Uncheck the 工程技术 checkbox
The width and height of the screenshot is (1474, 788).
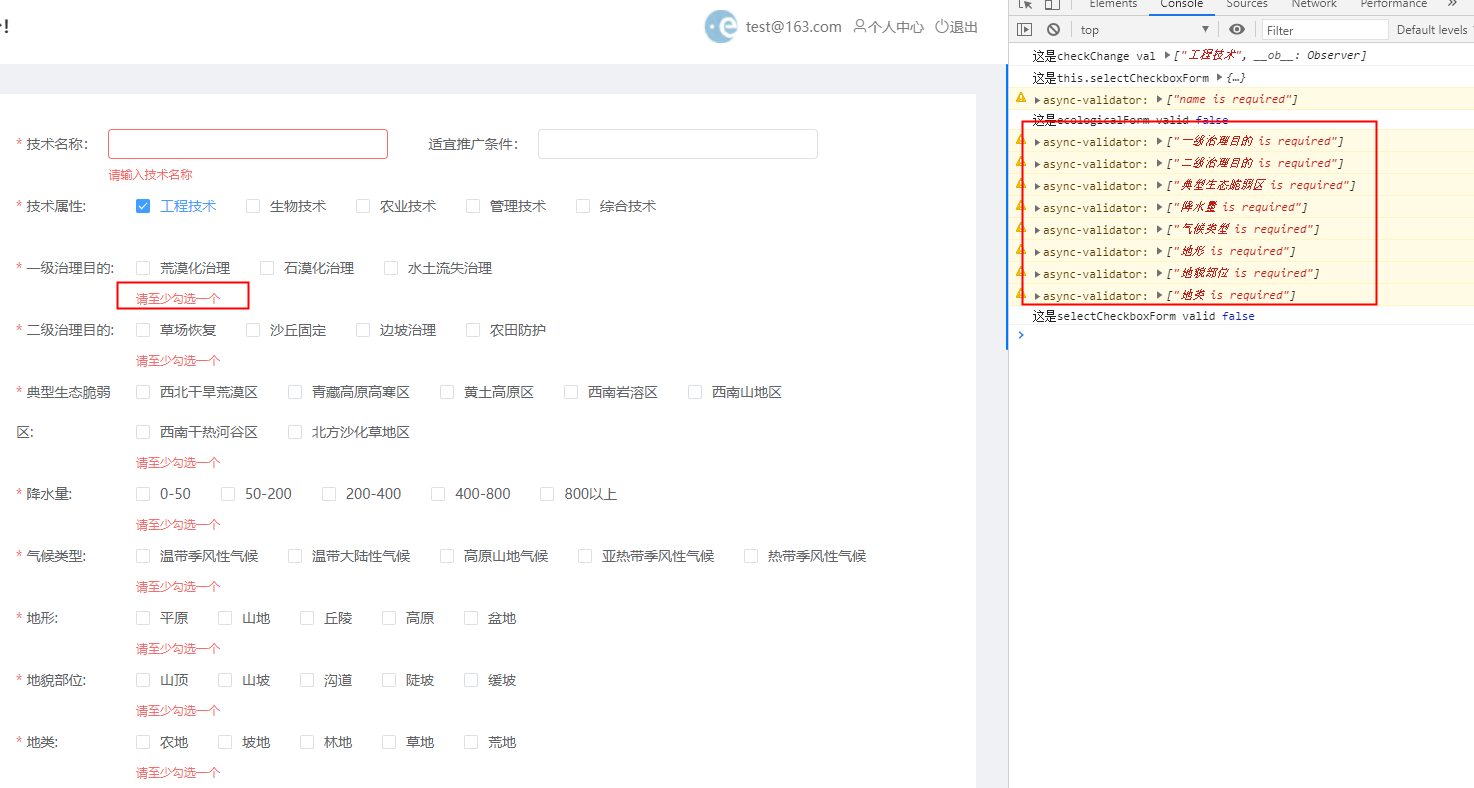(143, 206)
